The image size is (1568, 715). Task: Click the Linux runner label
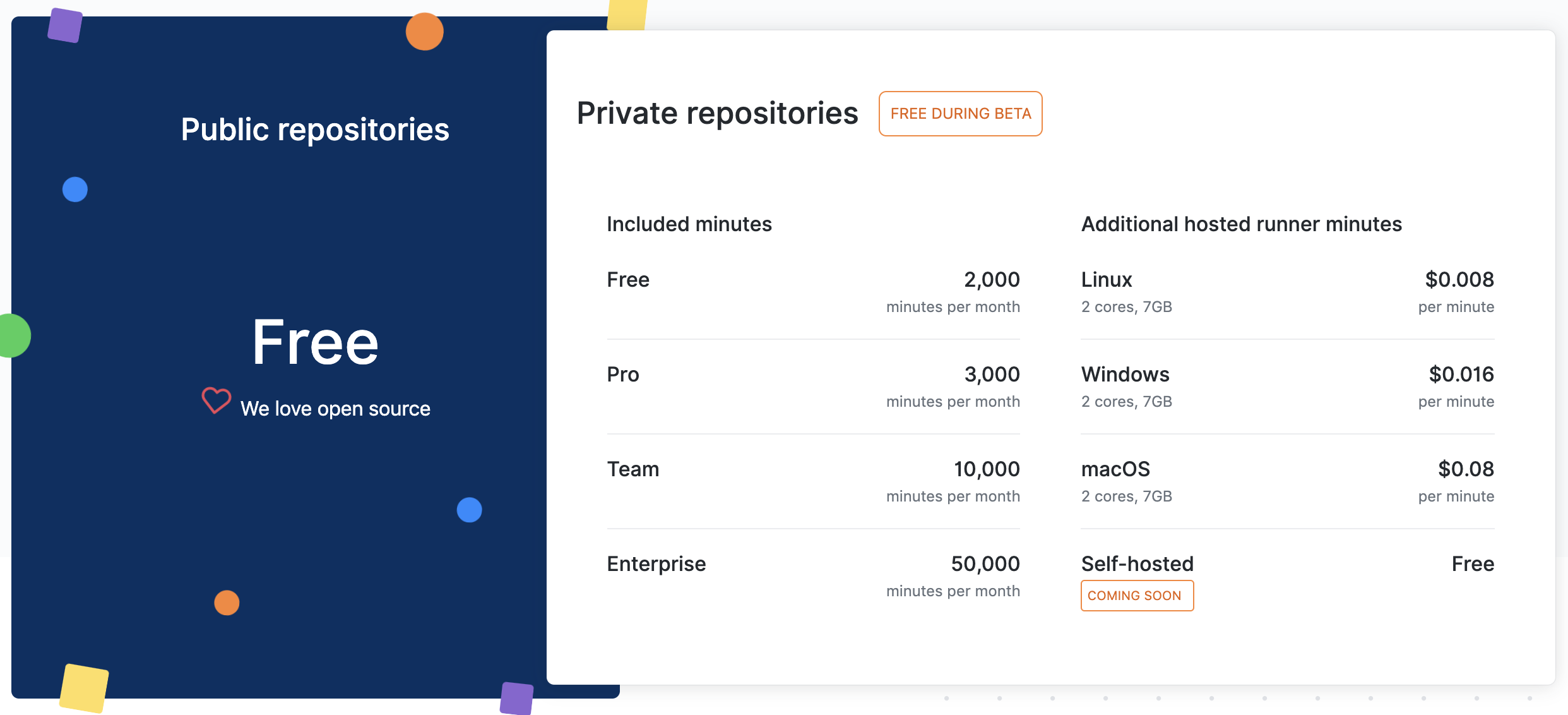pos(1106,279)
